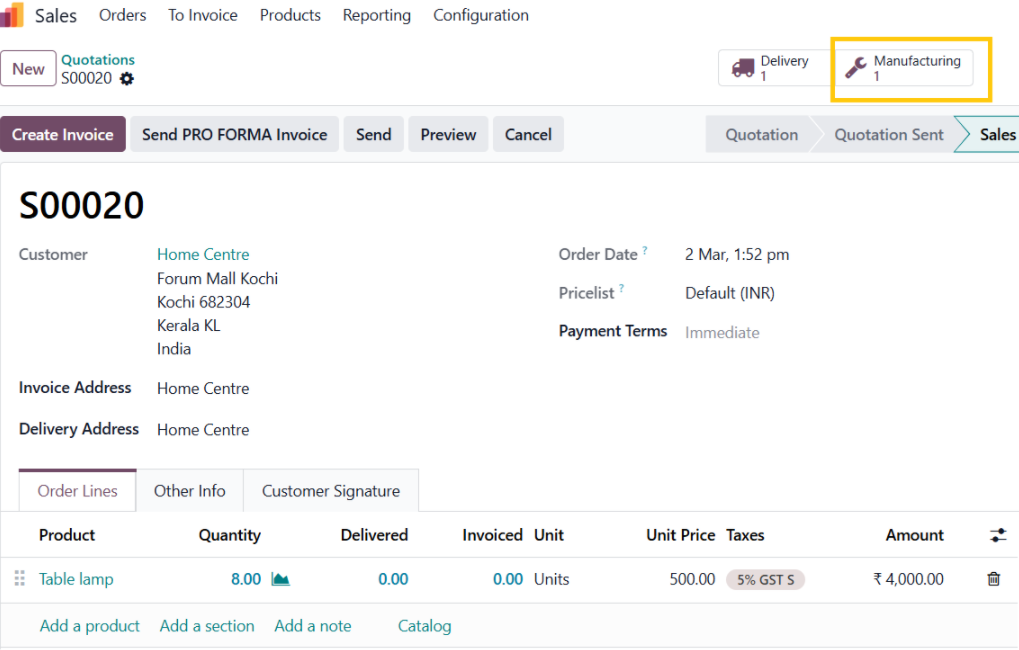Open column settings adjustment icon
Image resolution: width=1019 pixels, height=650 pixels.
(x=997, y=535)
